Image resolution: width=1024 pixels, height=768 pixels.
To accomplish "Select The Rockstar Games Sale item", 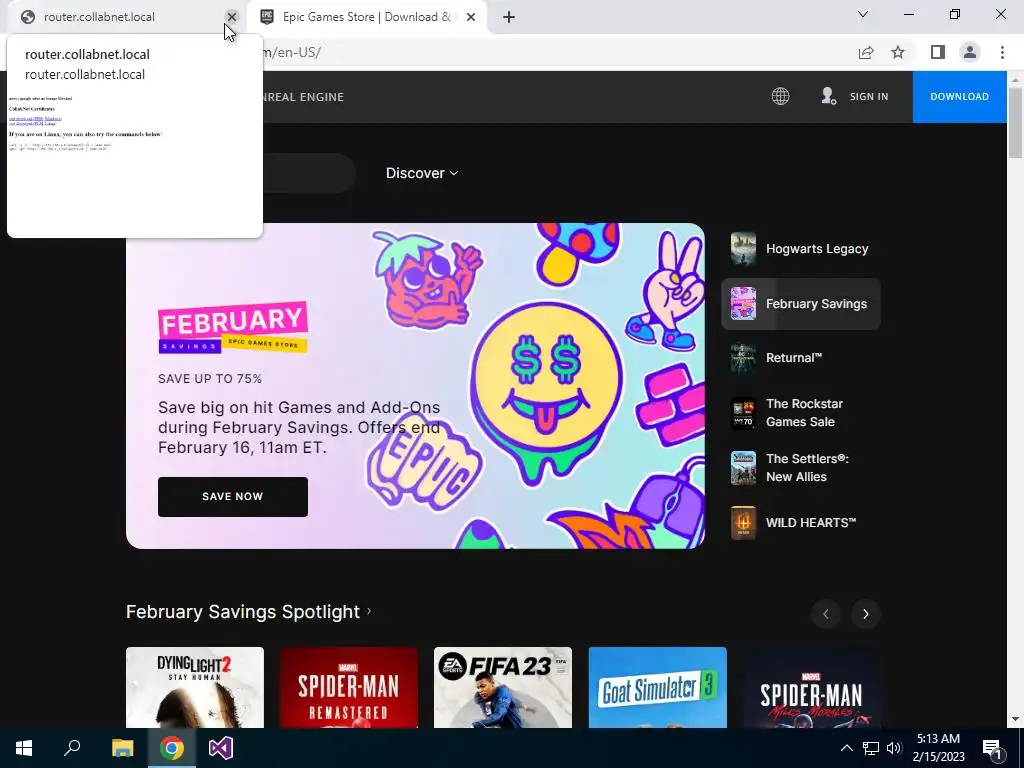I will pos(801,413).
